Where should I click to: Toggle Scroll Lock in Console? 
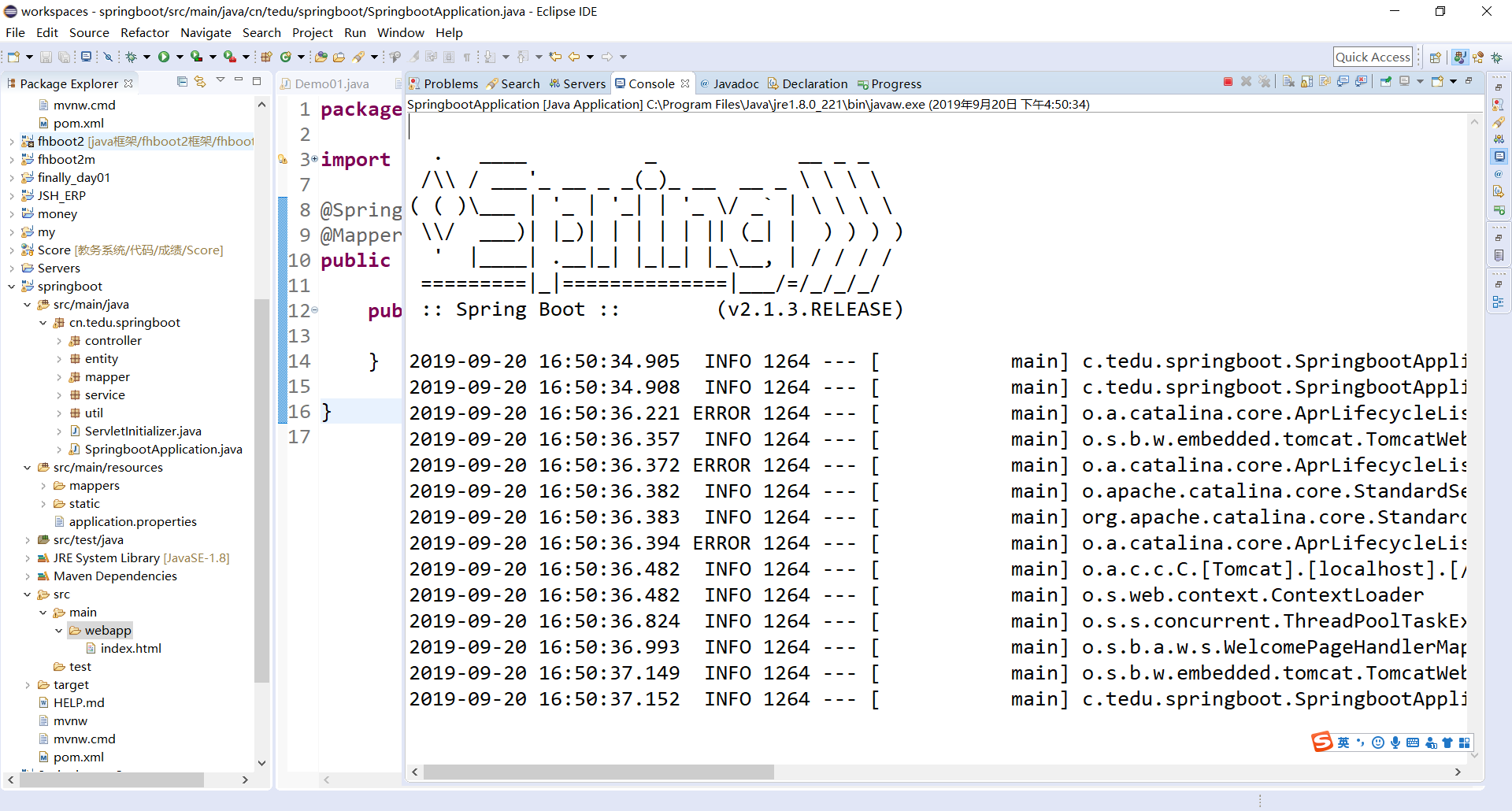(1306, 81)
